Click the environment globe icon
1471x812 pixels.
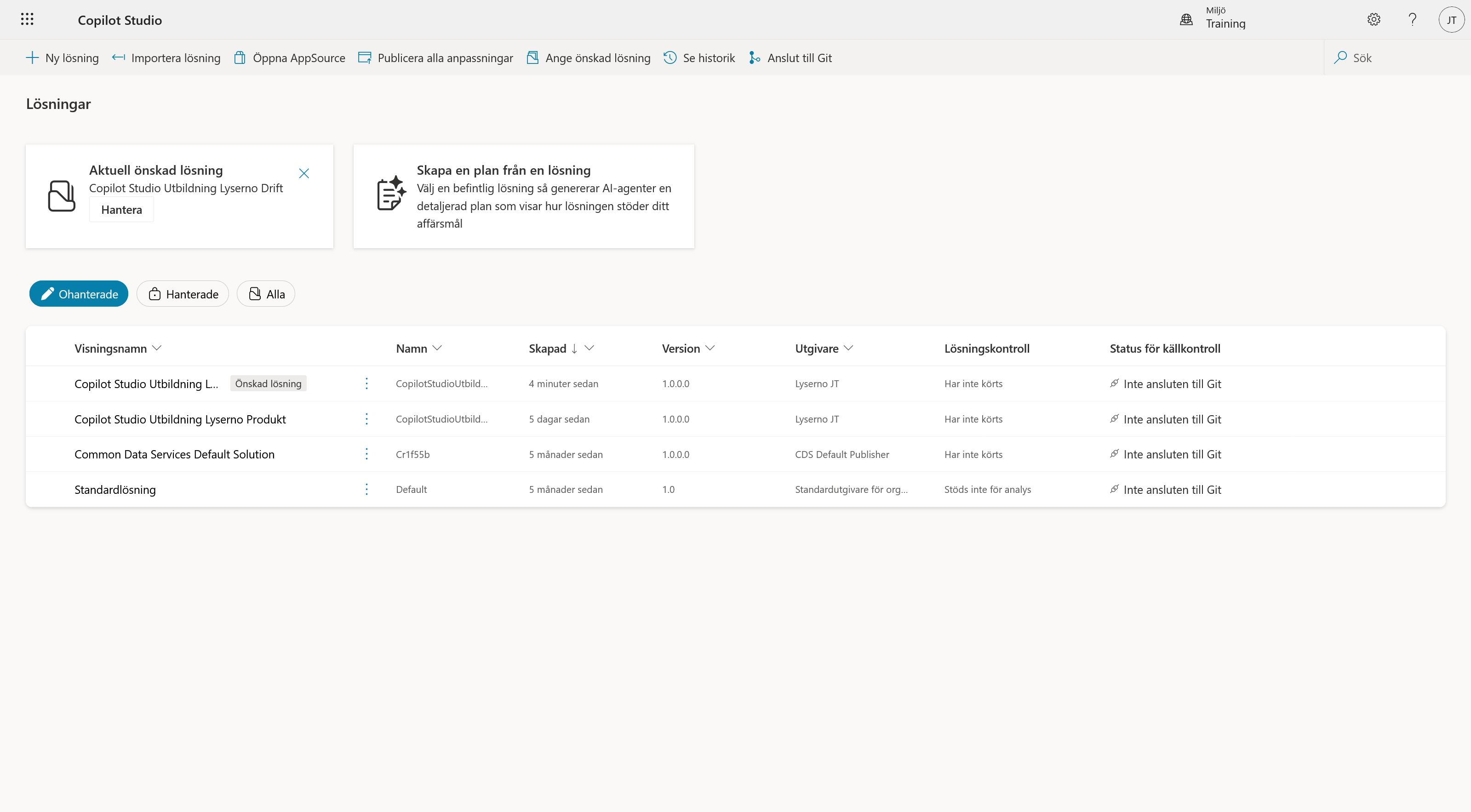[1186, 19]
